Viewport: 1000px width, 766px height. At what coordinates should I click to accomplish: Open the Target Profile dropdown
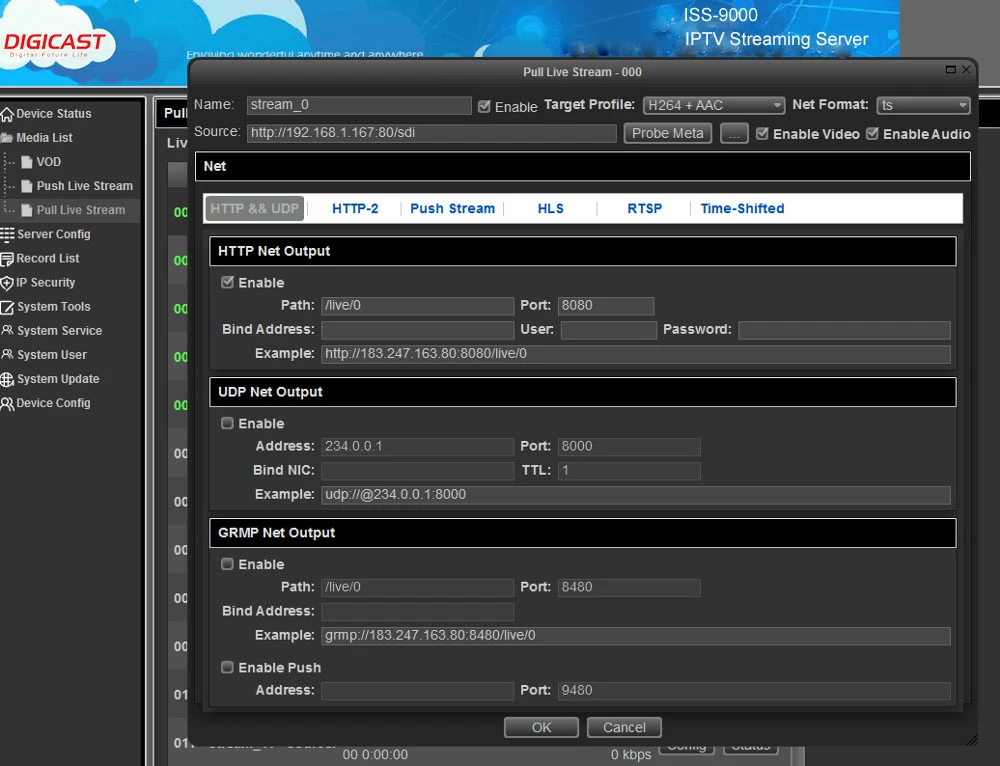pos(713,105)
